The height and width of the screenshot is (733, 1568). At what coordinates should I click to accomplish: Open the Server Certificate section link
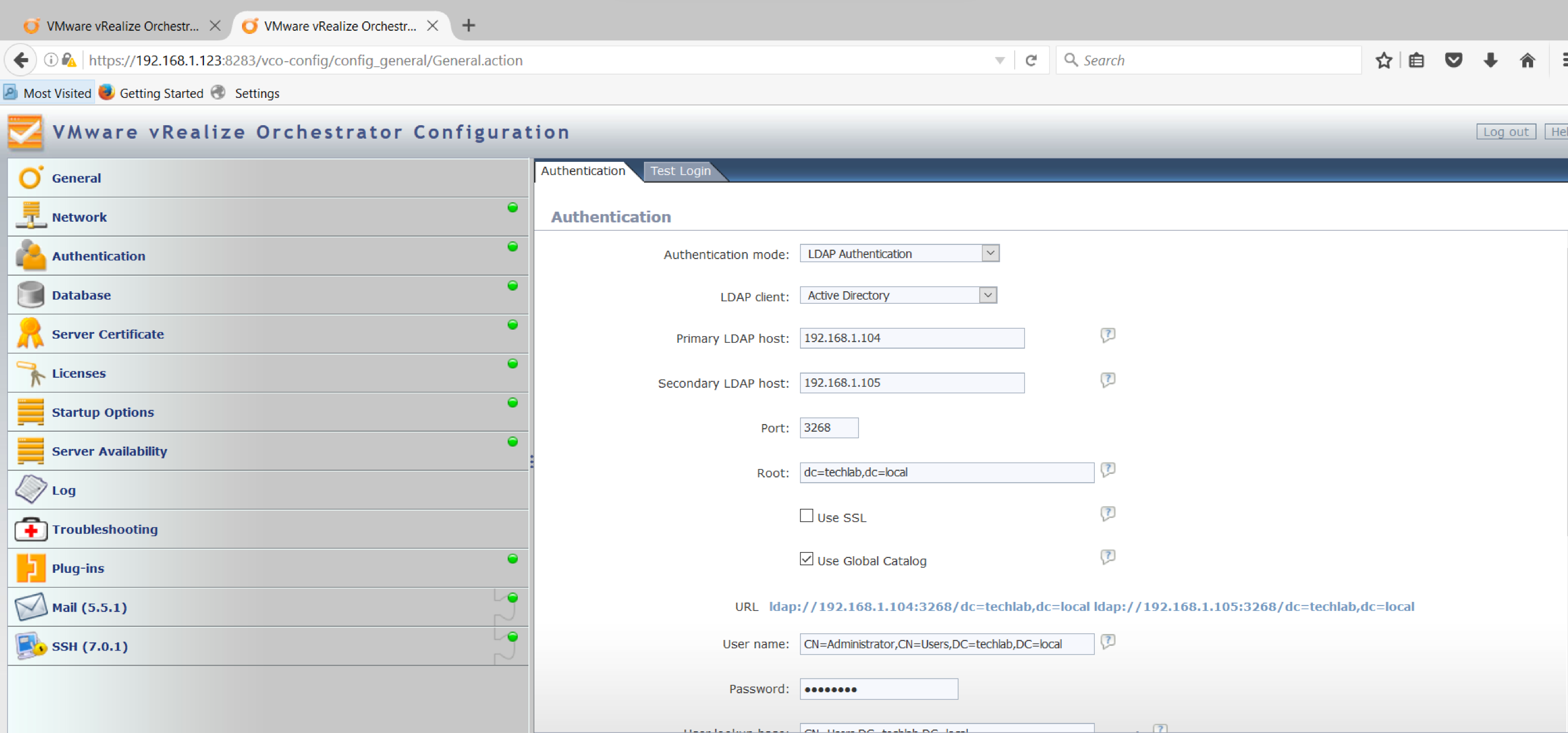pos(108,334)
